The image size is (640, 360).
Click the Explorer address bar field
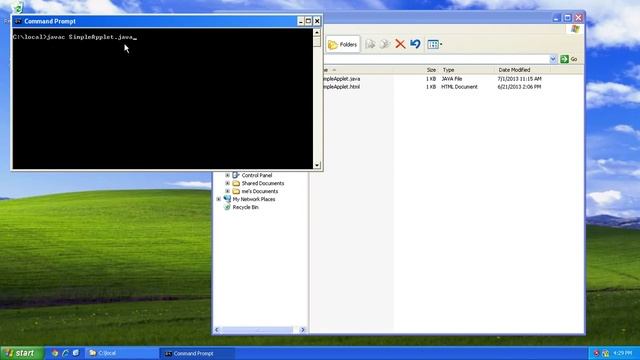coord(437,59)
